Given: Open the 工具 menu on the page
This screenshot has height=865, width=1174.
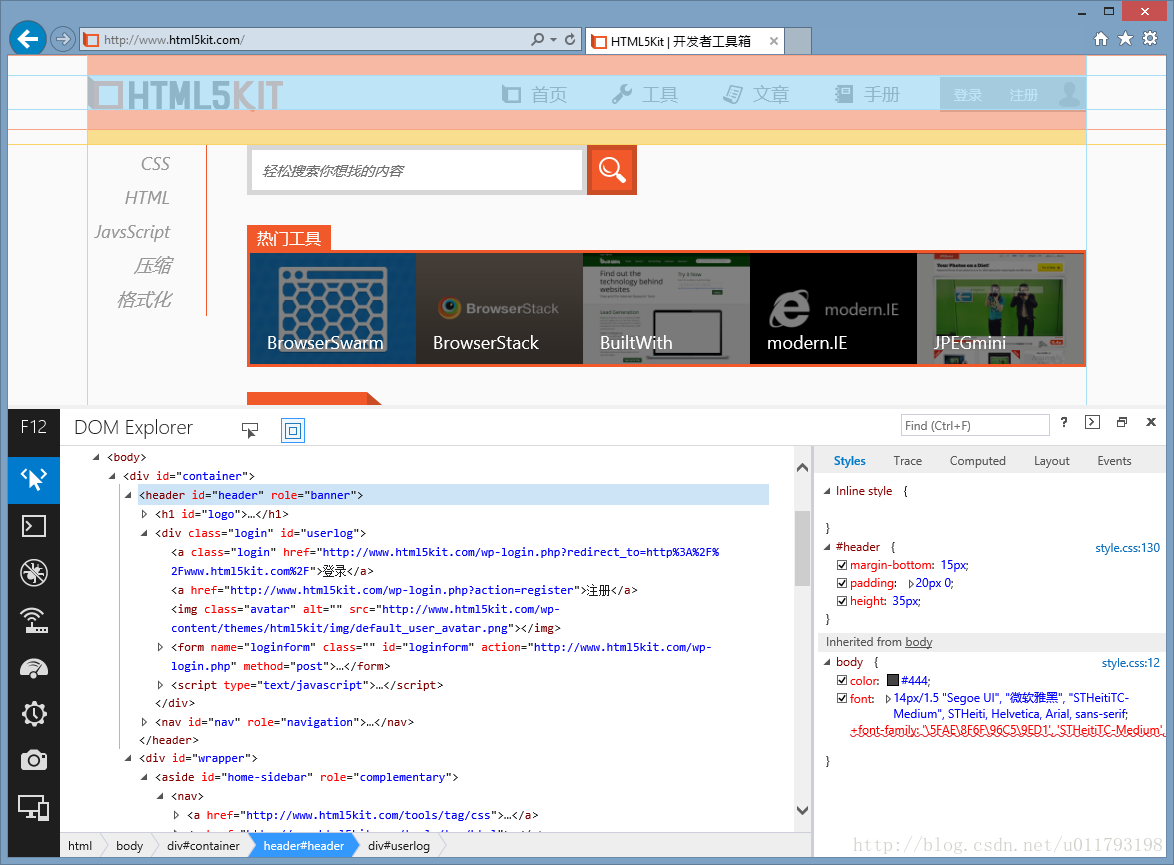Looking at the screenshot, I should pos(645,94).
